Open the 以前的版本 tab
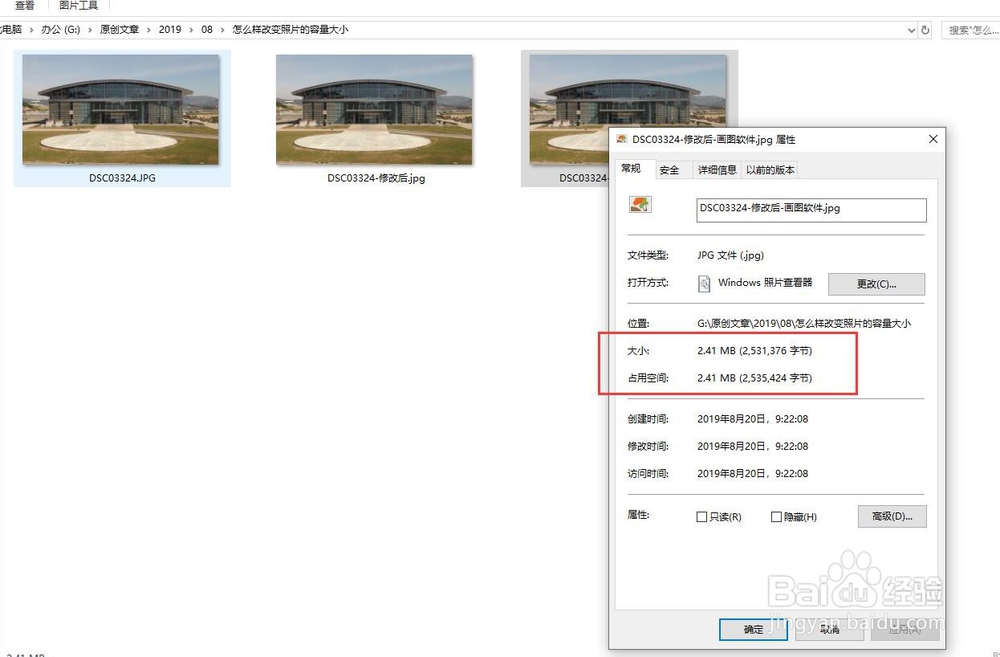The width and height of the screenshot is (1000, 657). click(x=770, y=170)
